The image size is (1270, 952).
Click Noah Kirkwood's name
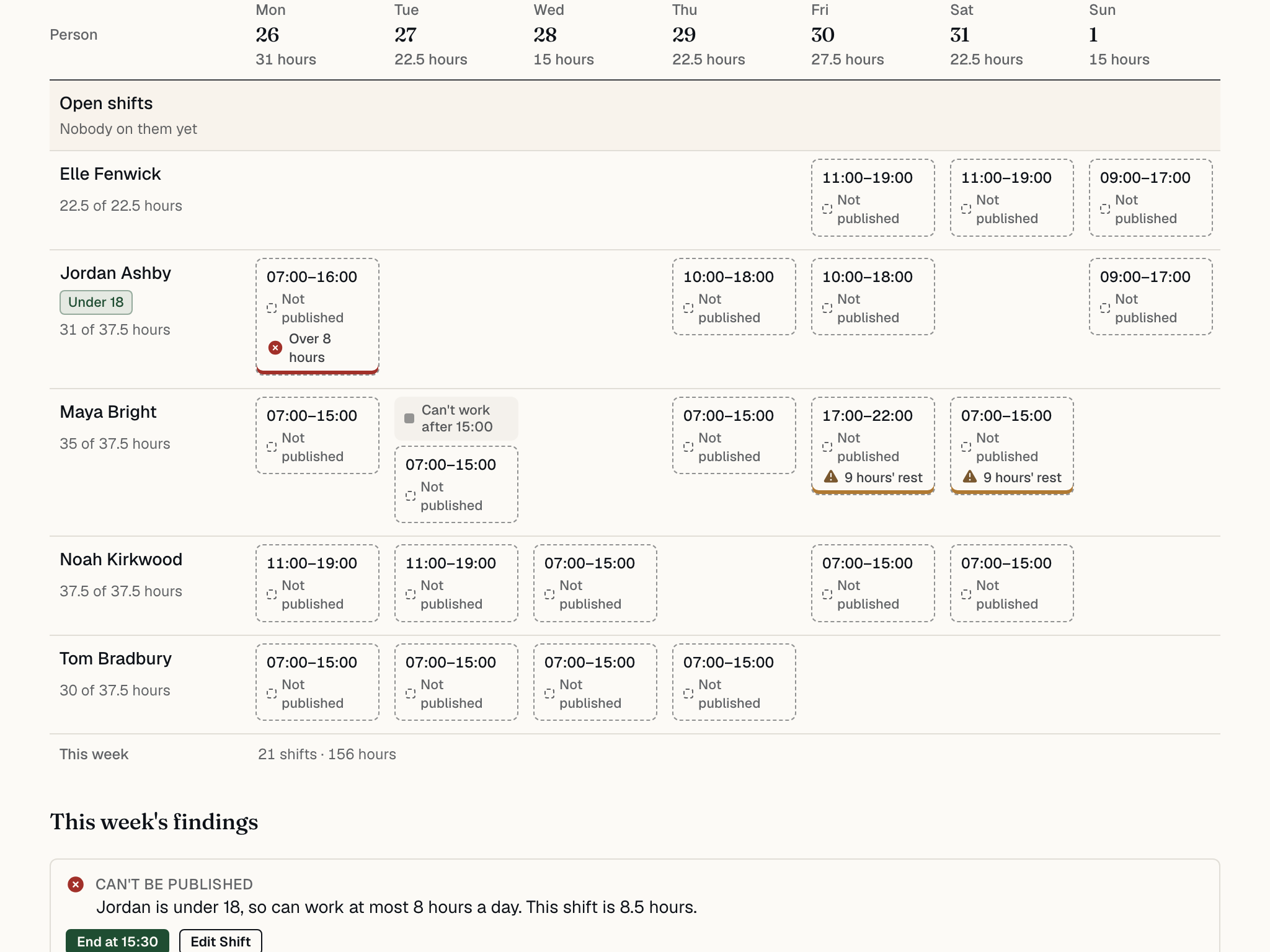pyautogui.click(x=121, y=559)
